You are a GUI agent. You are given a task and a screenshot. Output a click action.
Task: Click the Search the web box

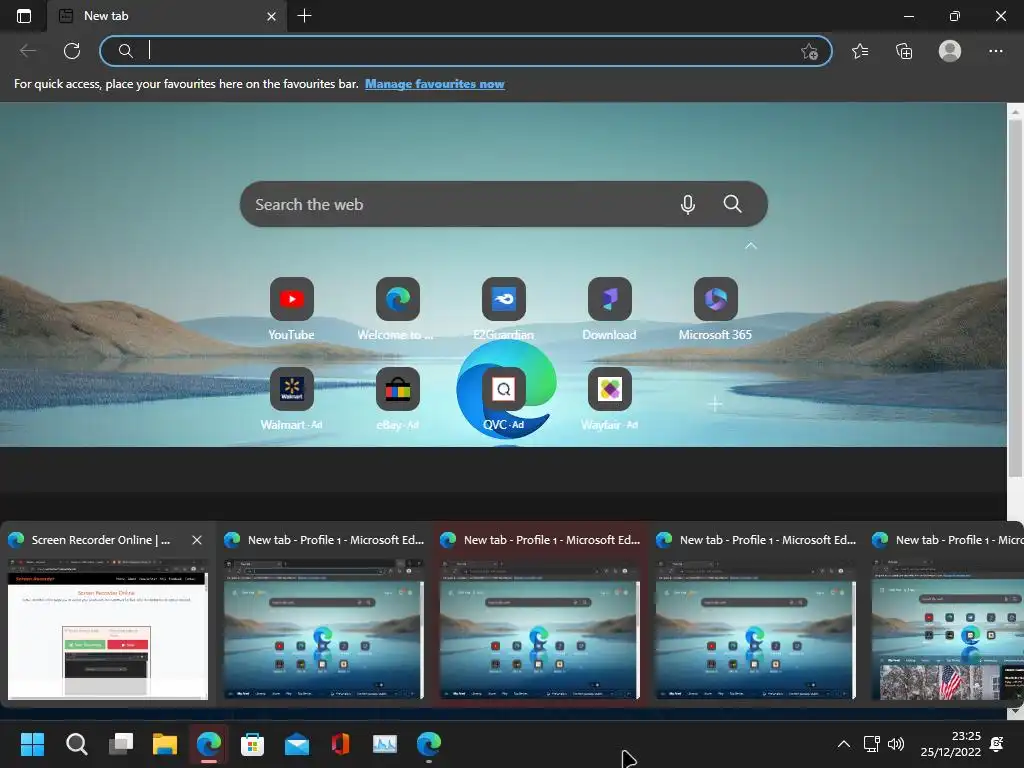point(504,204)
